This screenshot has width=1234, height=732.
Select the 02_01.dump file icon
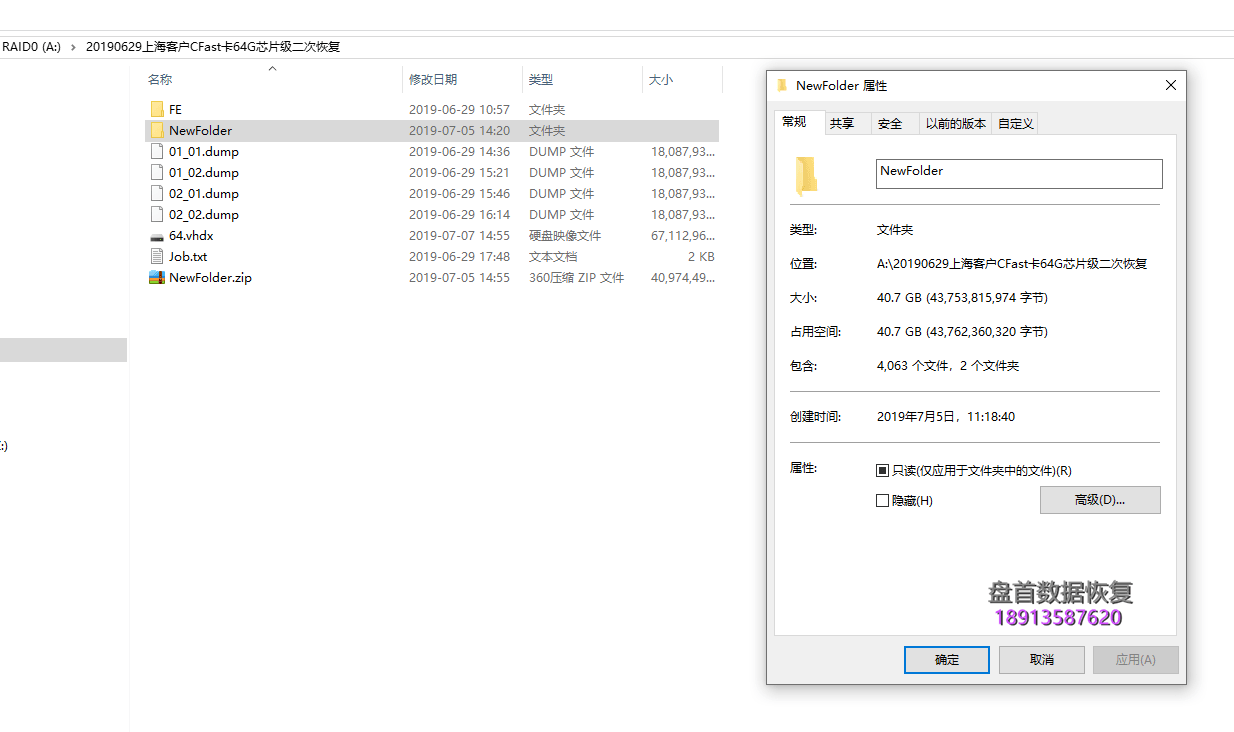[x=157, y=193]
